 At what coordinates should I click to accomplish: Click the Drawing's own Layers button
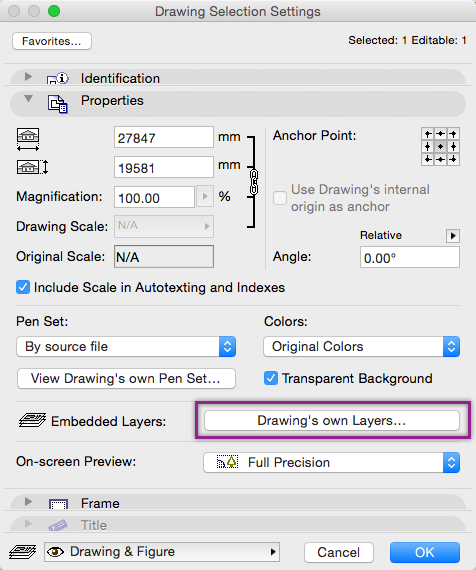(332, 421)
